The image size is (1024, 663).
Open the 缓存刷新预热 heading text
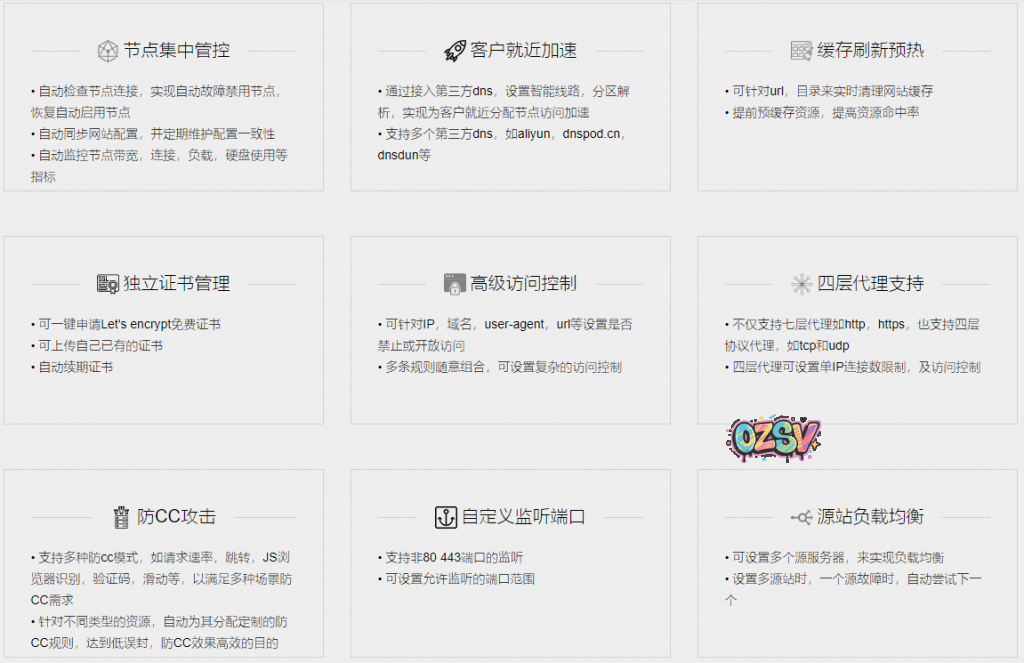870,51
